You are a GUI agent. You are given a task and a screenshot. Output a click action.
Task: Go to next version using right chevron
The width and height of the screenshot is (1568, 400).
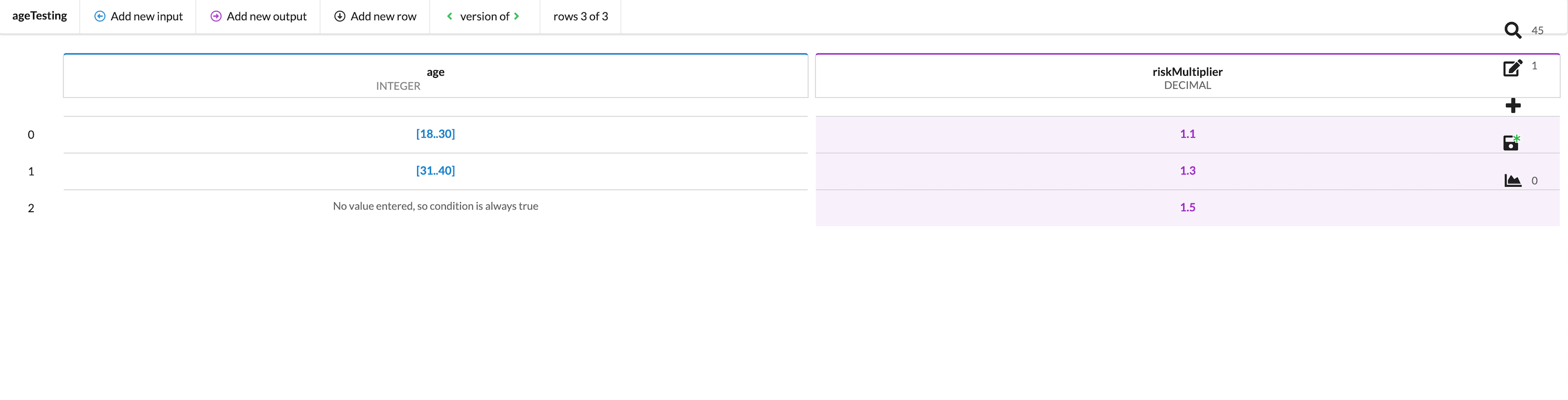point(517,17)
